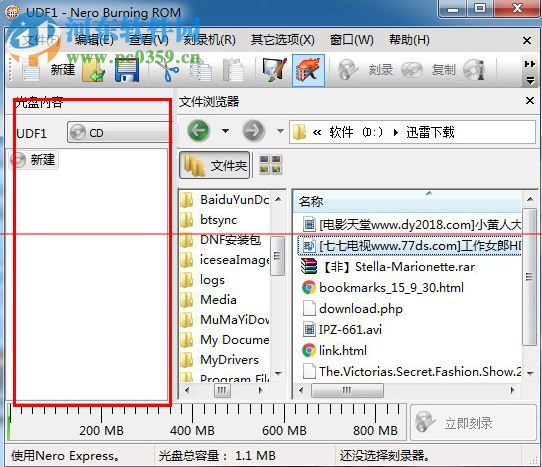Select Stella-Marionette.rar file
This screenshot has height=467, width=542.
coord(388,267)
